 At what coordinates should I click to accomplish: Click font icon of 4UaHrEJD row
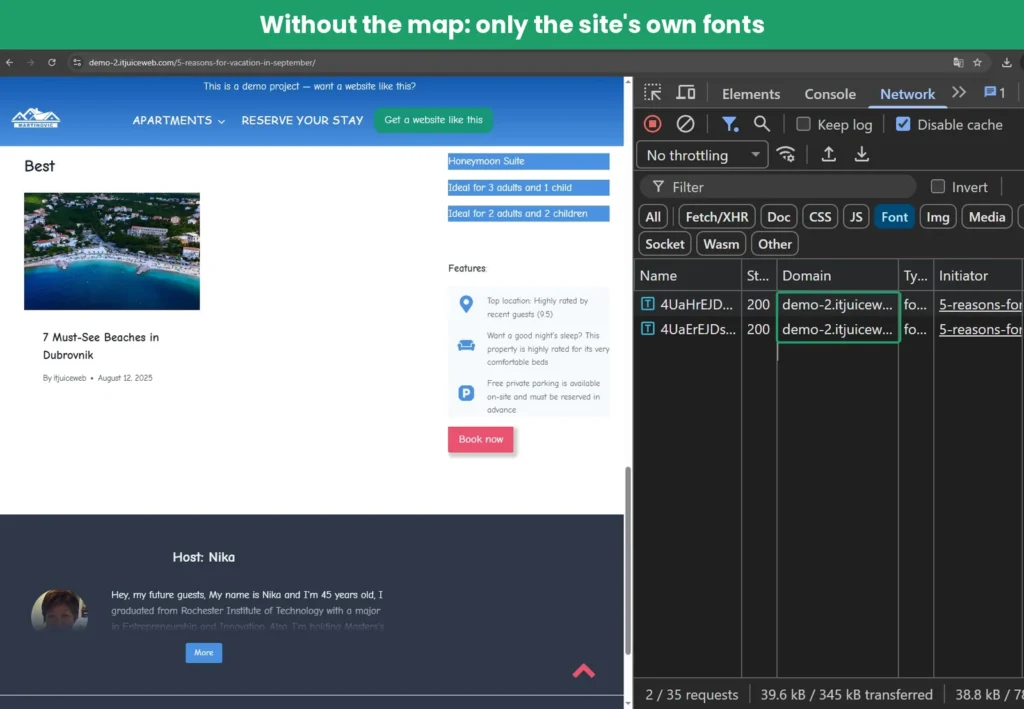[x=647, y=304]
